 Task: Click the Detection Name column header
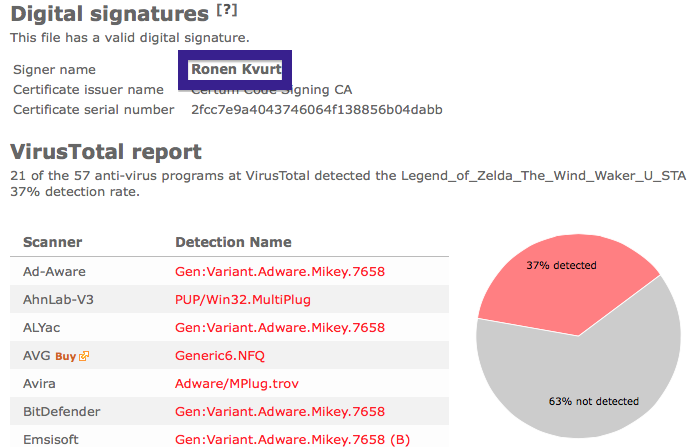(233, 242)
